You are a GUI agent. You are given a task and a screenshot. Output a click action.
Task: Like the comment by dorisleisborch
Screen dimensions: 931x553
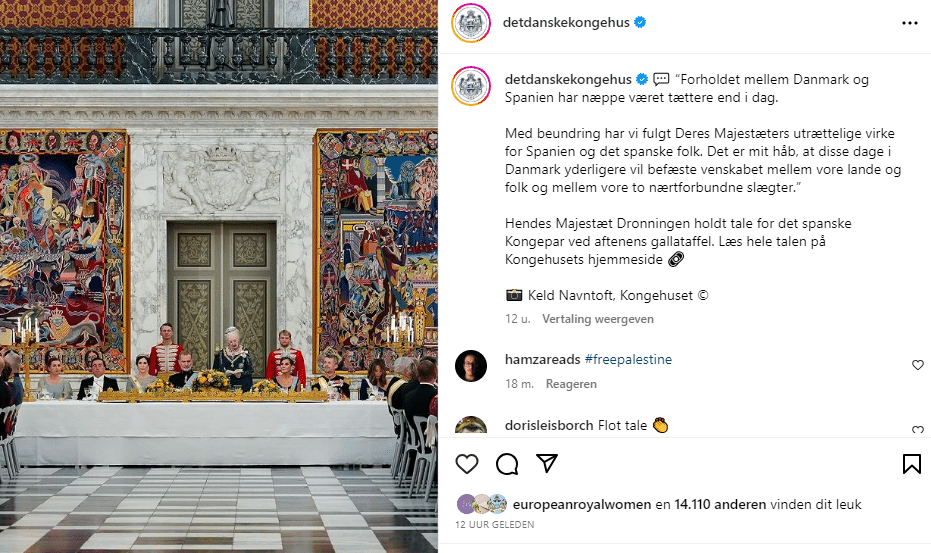pos(917,429)
